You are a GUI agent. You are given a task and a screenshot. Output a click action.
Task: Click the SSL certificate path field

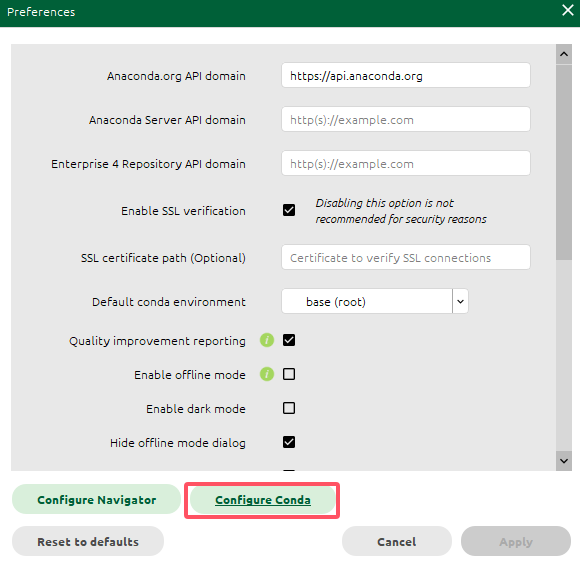tap(406, 257)
